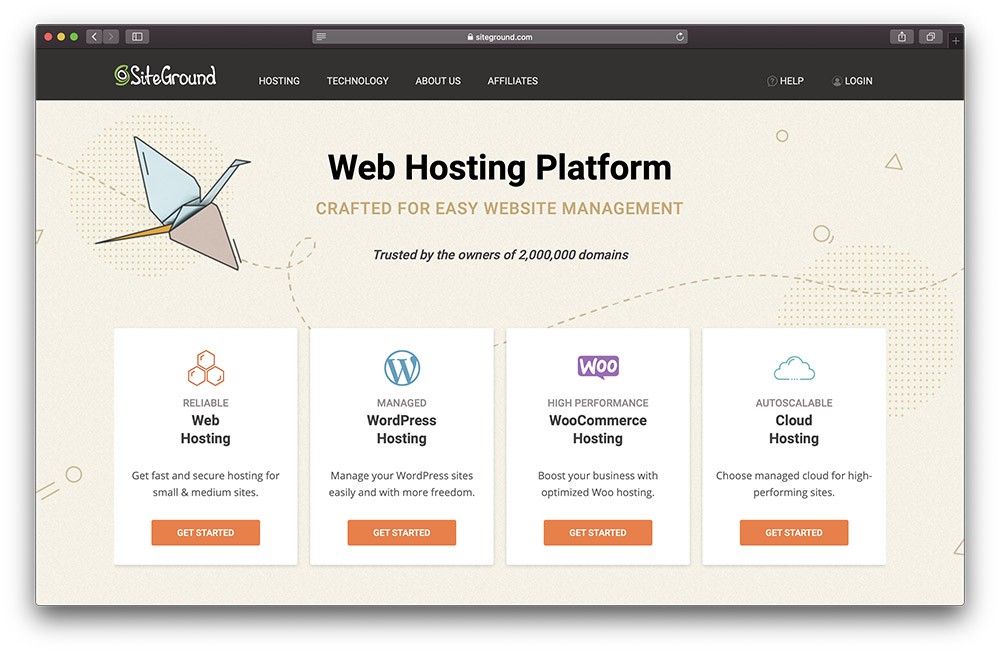Viewport: 1000px width, 653px height.
Task: Click the Cloud Hosting card title
Action: 794,429
